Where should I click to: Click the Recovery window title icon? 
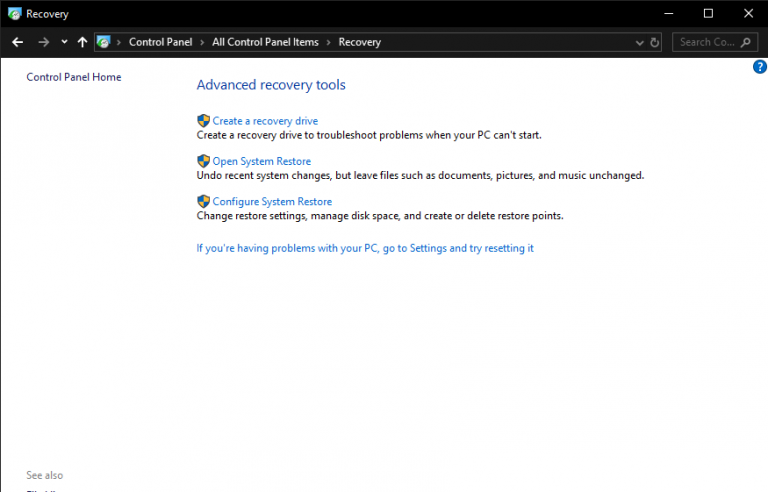click(x=15, y=14)
